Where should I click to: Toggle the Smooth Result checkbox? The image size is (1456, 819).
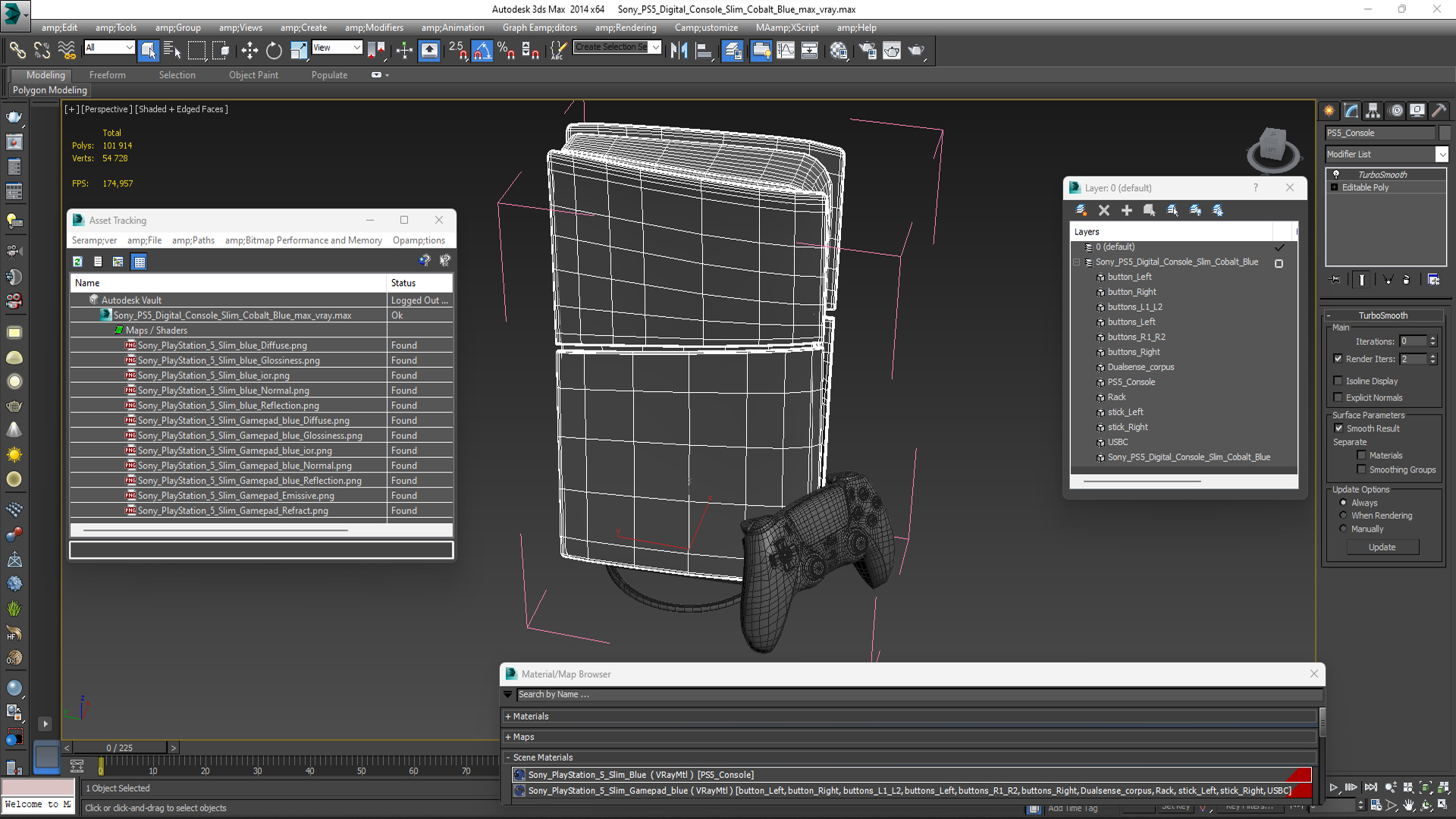(1338, 428)
